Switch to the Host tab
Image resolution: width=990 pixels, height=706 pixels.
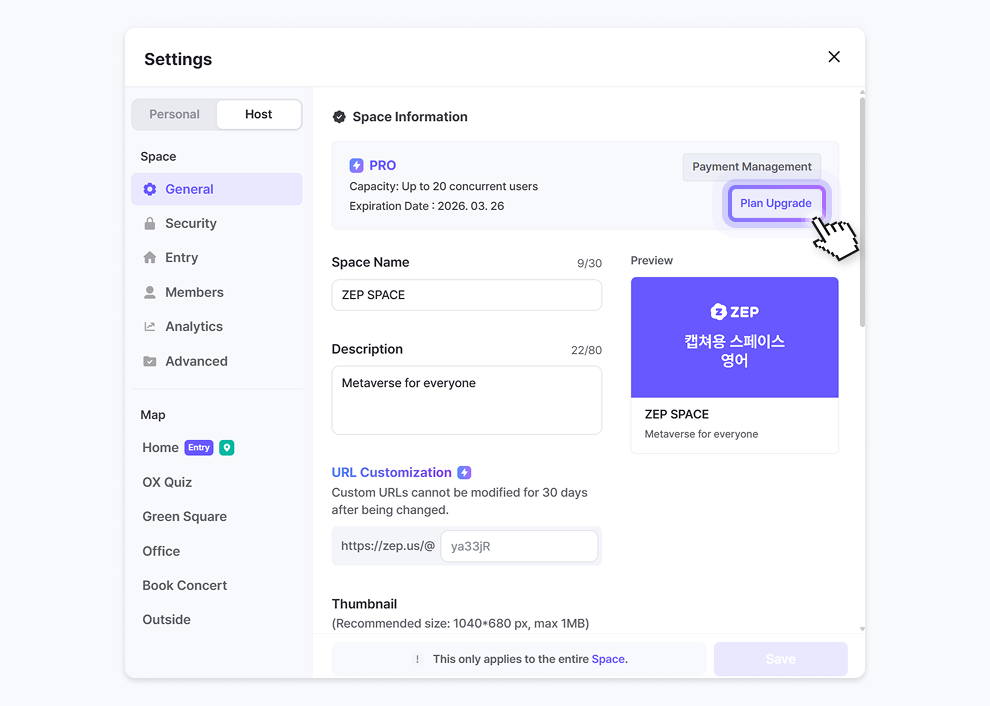(x=258, y=114)
